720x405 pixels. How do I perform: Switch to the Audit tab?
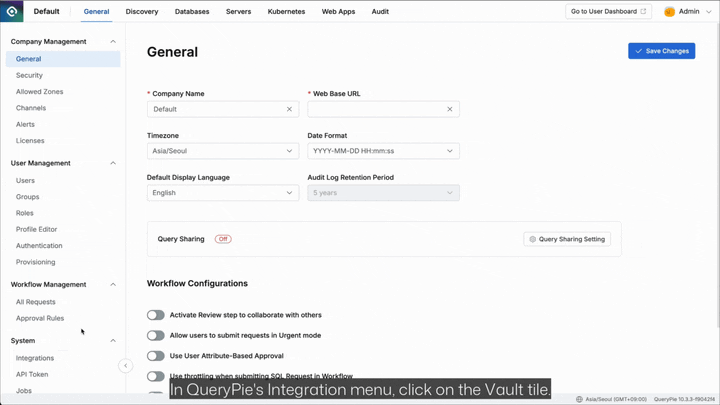pyautogui.click(x=380, y=11)
